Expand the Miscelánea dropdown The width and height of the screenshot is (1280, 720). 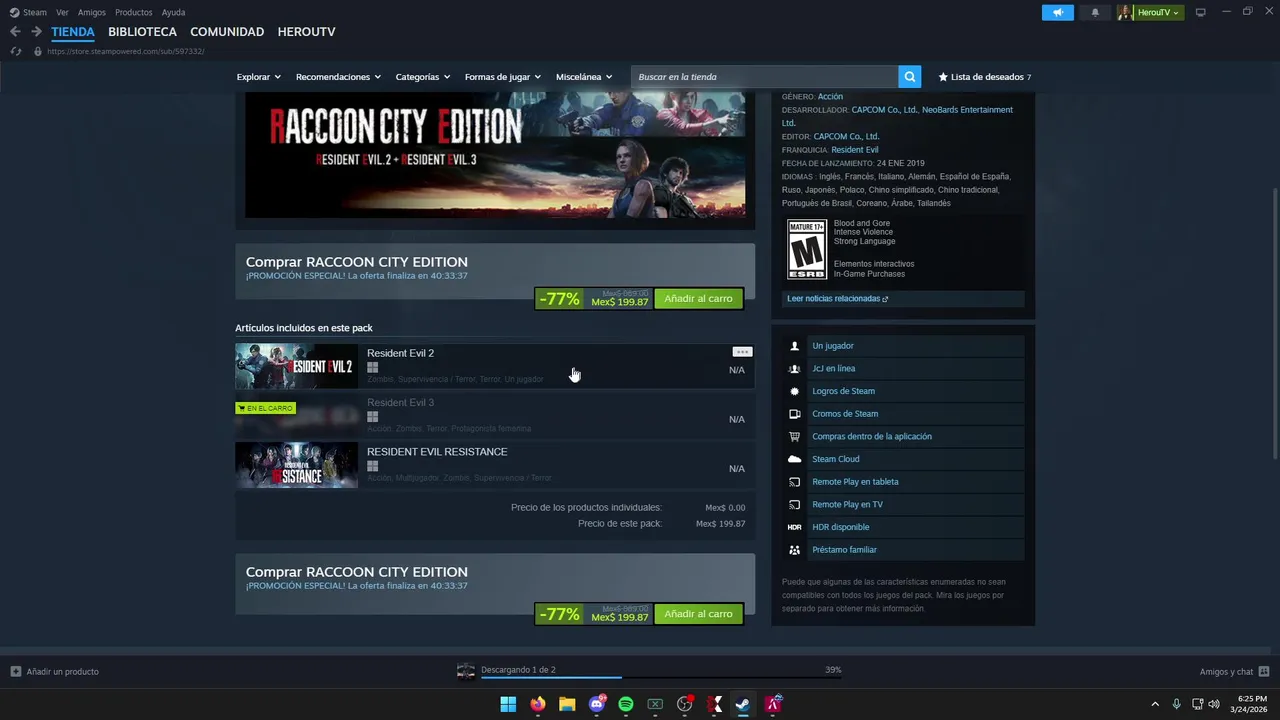click(x=584, y=77)
